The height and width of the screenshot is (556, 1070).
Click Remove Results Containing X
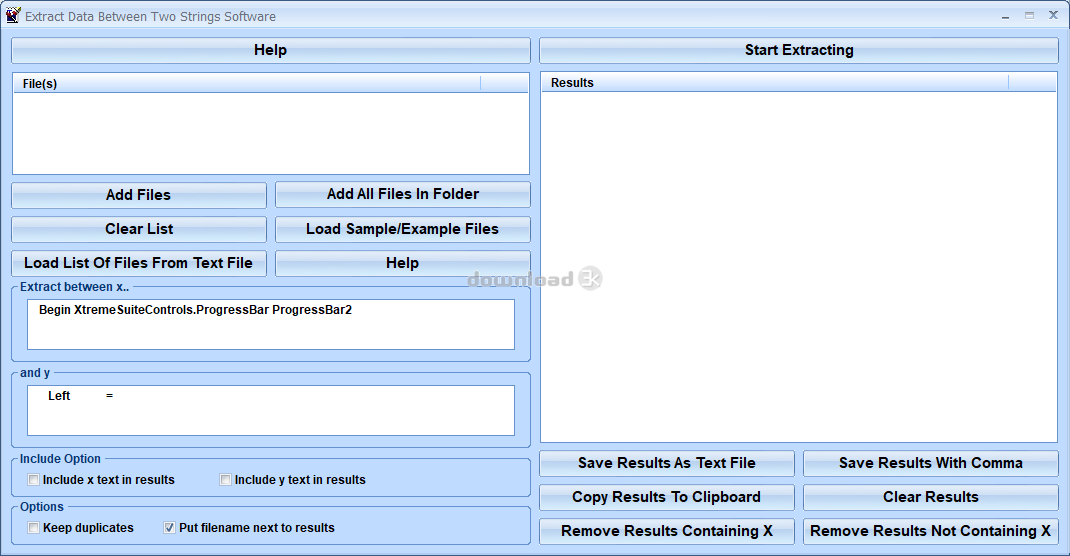point(667,531)
